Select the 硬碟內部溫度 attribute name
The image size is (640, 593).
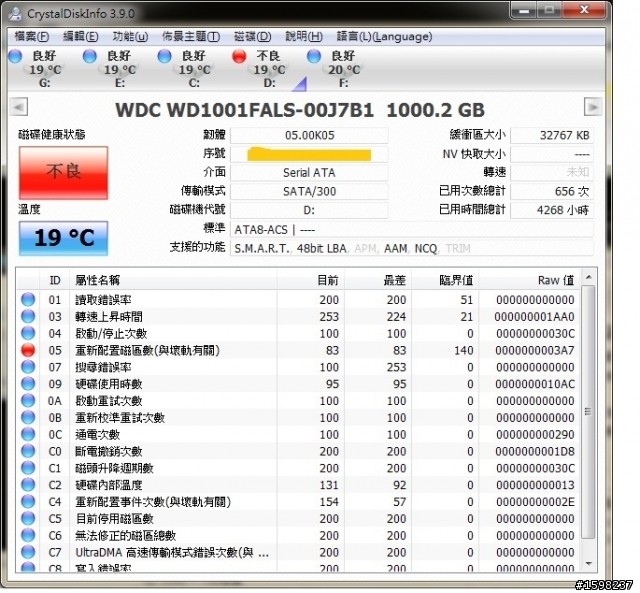[x=109, y=485]
